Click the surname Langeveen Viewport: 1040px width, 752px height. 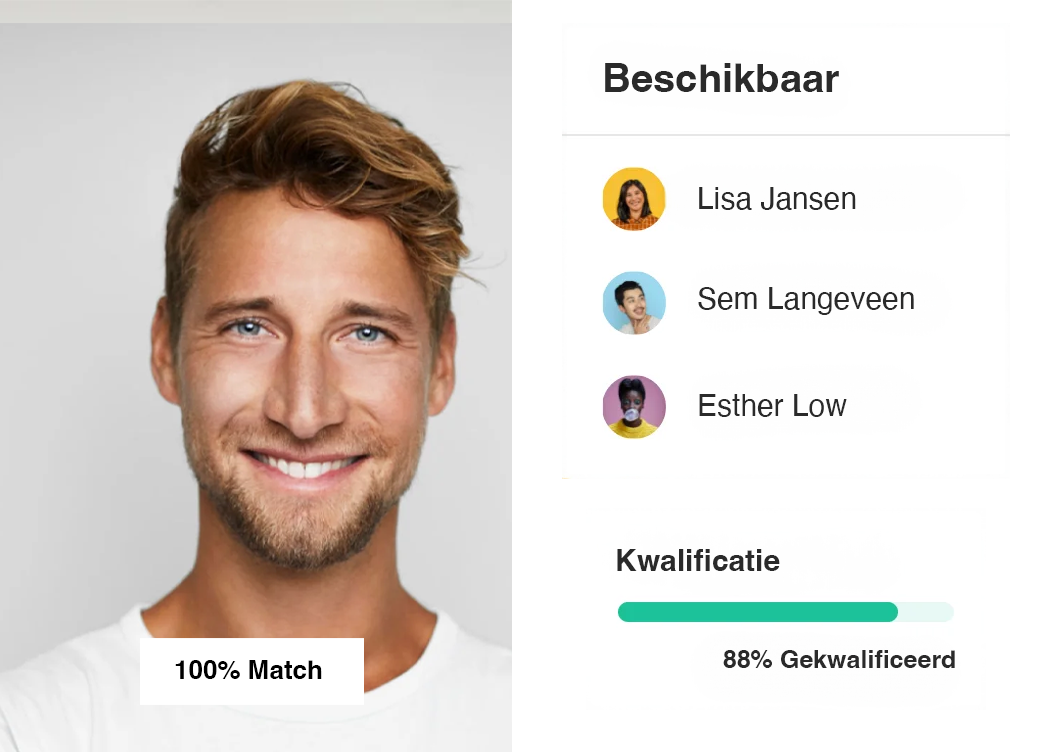coord(841,299)
